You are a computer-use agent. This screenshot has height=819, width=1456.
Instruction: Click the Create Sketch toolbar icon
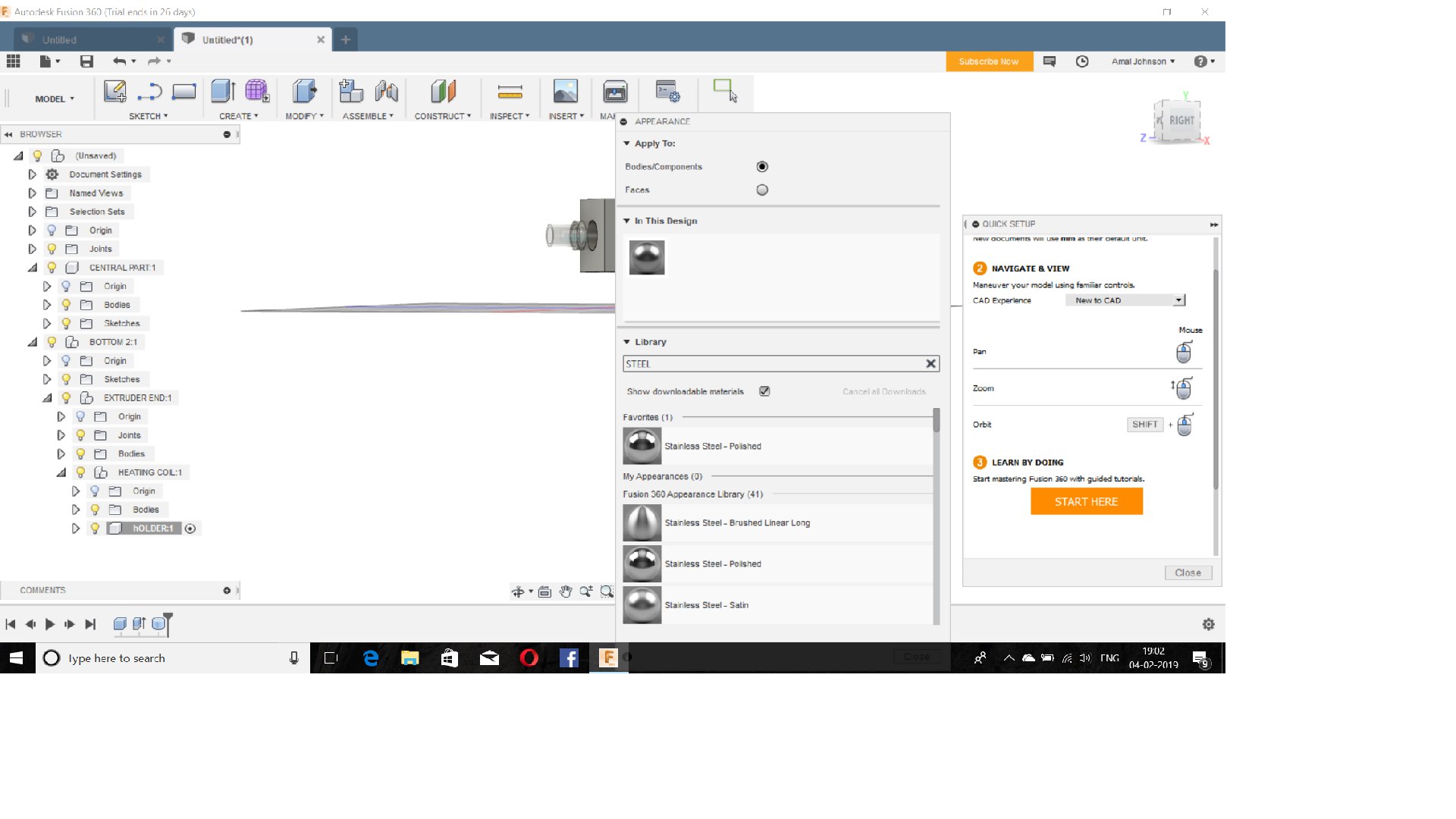pyautogui.click(x=115, y=92)
